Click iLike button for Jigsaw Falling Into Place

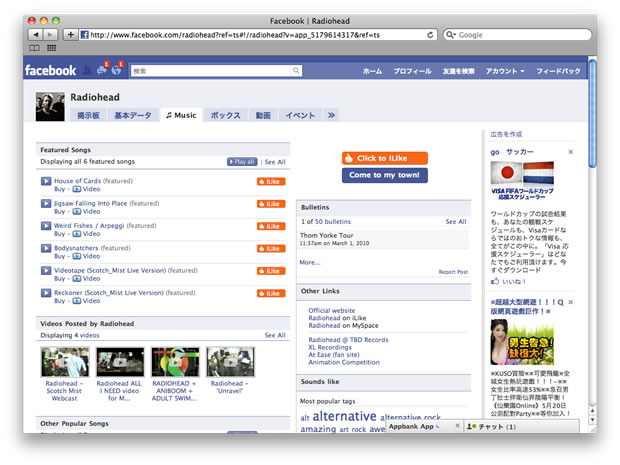pyautogui.click(x=271, y=204)
